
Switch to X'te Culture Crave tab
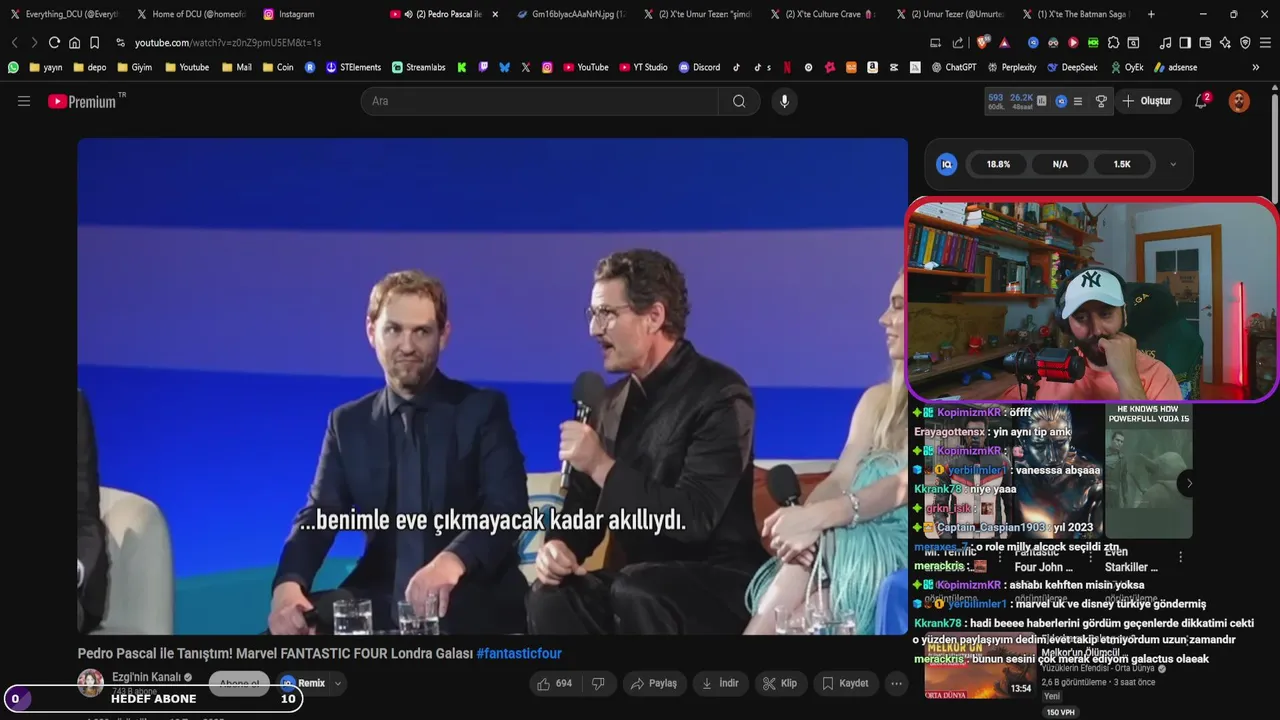[x=822, y=14]
